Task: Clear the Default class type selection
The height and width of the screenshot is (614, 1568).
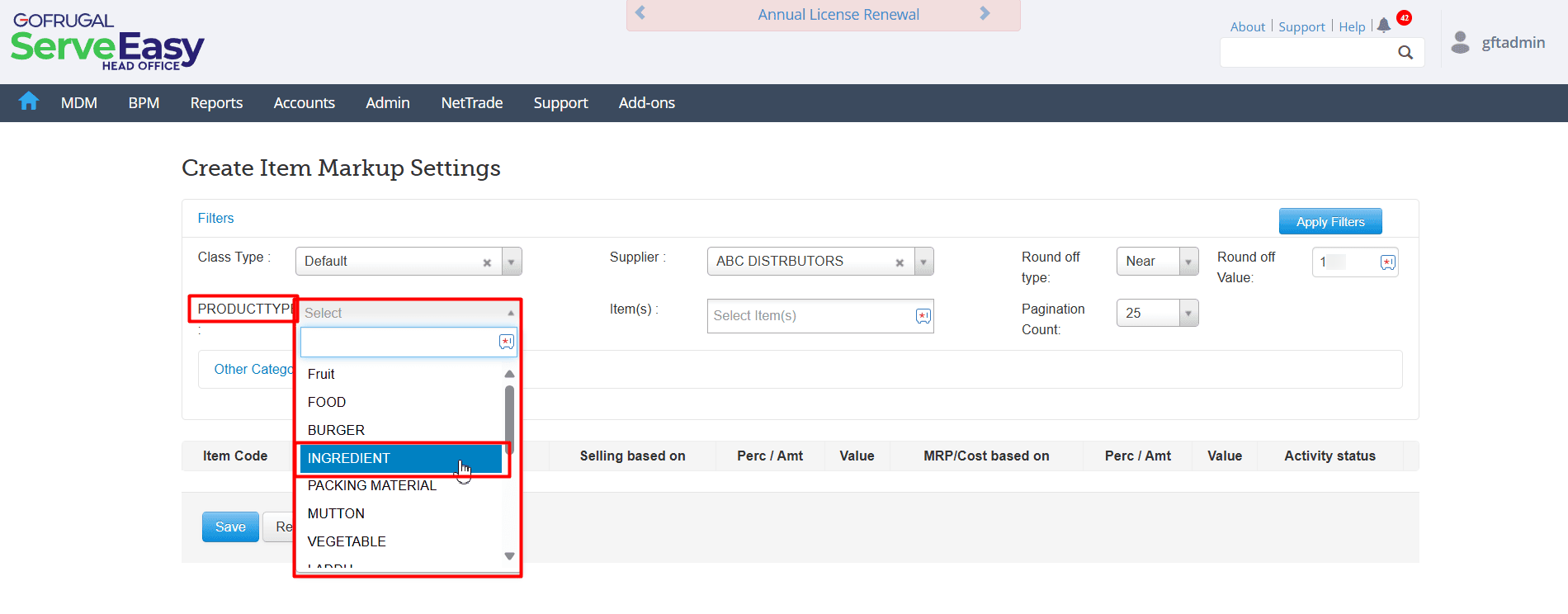Action: click(x=487, y=262)
